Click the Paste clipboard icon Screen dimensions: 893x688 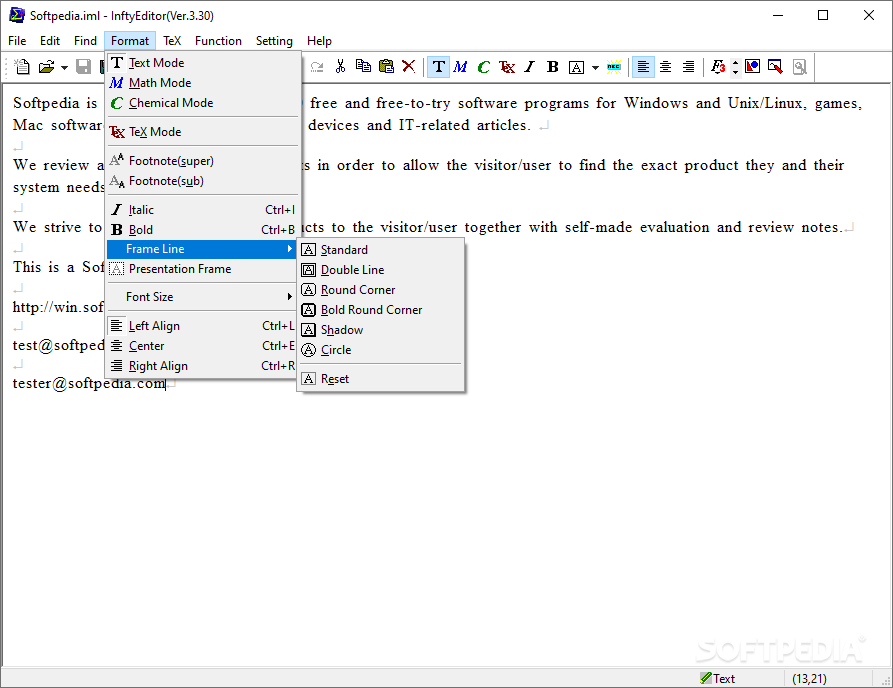point(386,67)
